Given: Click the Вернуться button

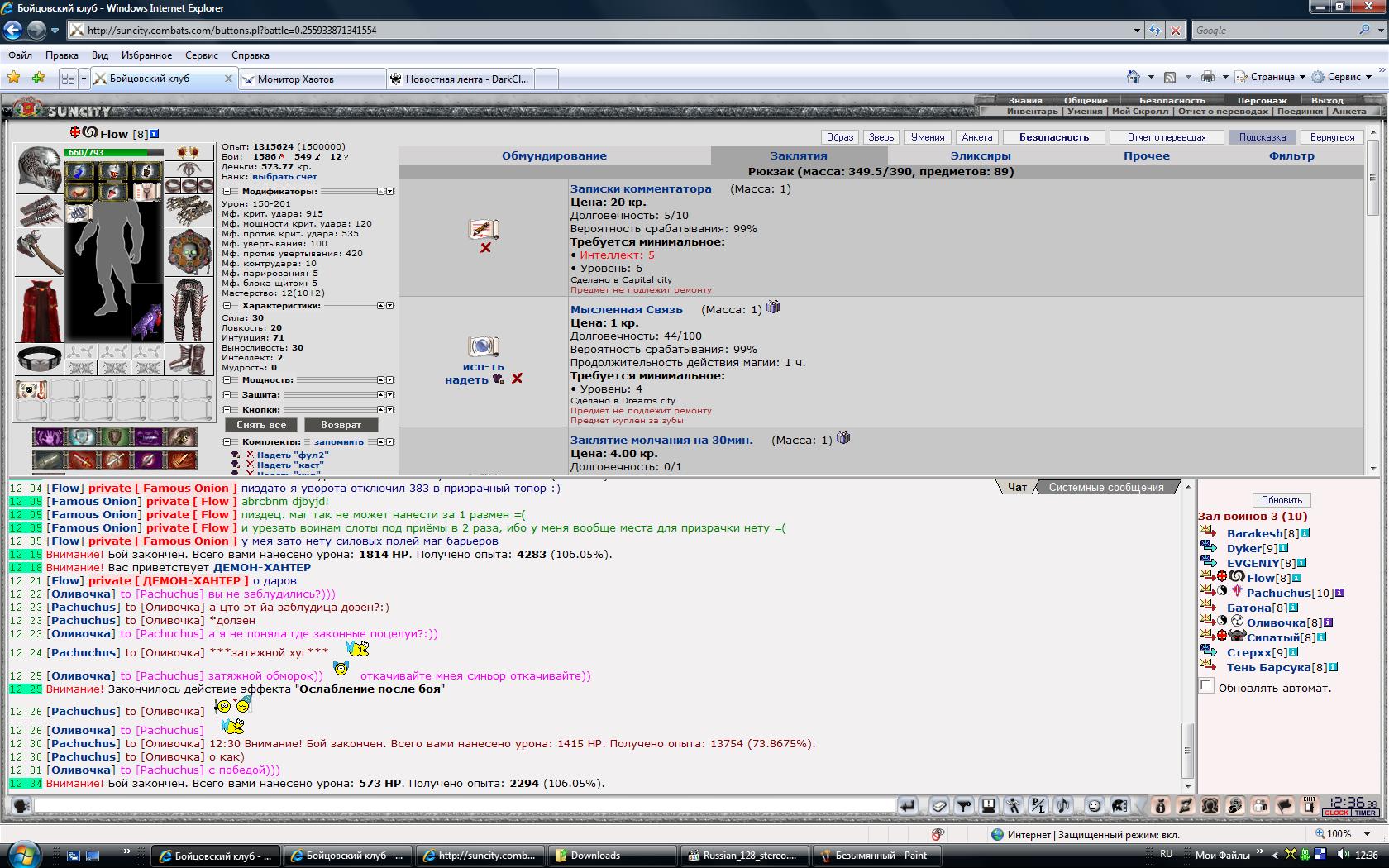Looking at the screenshot, I should click(1332, 137).
